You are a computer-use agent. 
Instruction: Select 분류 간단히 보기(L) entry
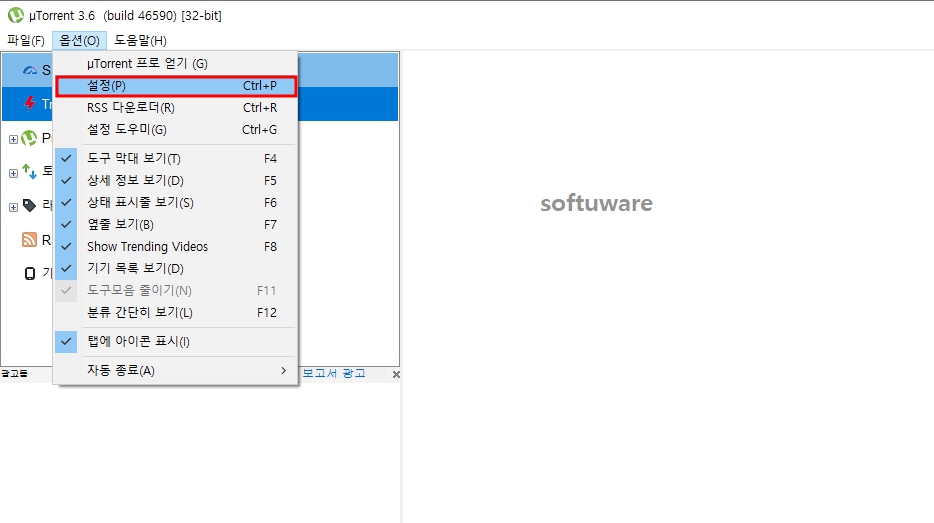(176, 313)
